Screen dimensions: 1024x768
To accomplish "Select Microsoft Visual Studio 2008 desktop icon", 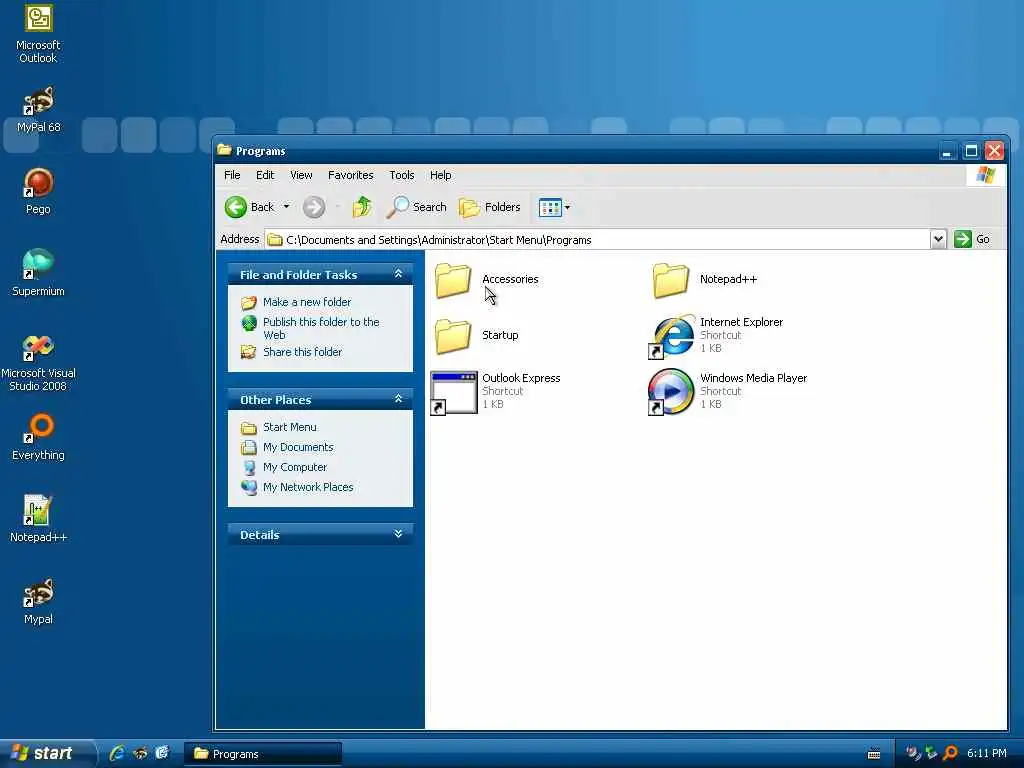I will click(x=38, y=362).
